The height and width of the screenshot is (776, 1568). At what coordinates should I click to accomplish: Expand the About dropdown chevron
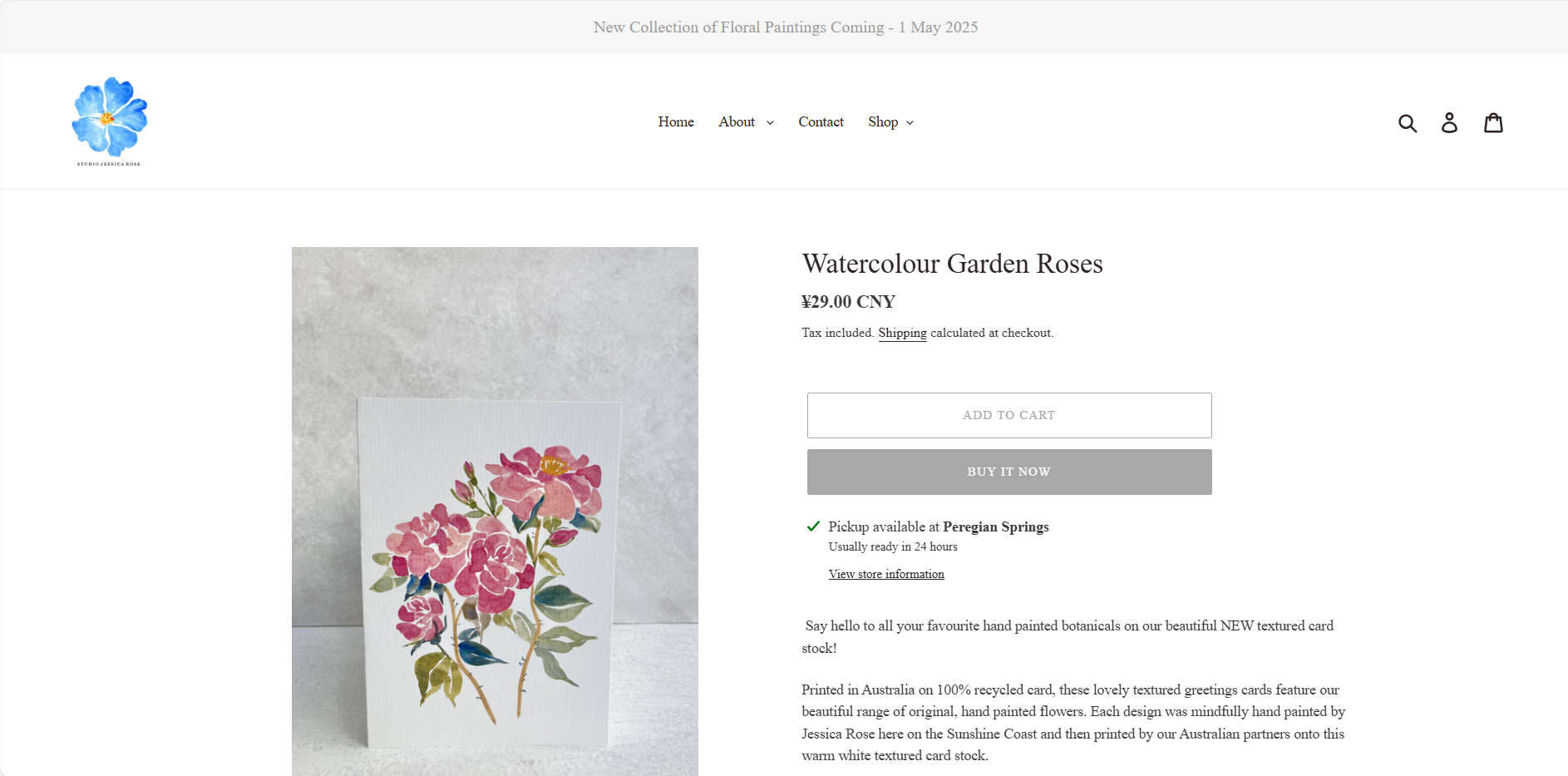[x=770, y=123]
